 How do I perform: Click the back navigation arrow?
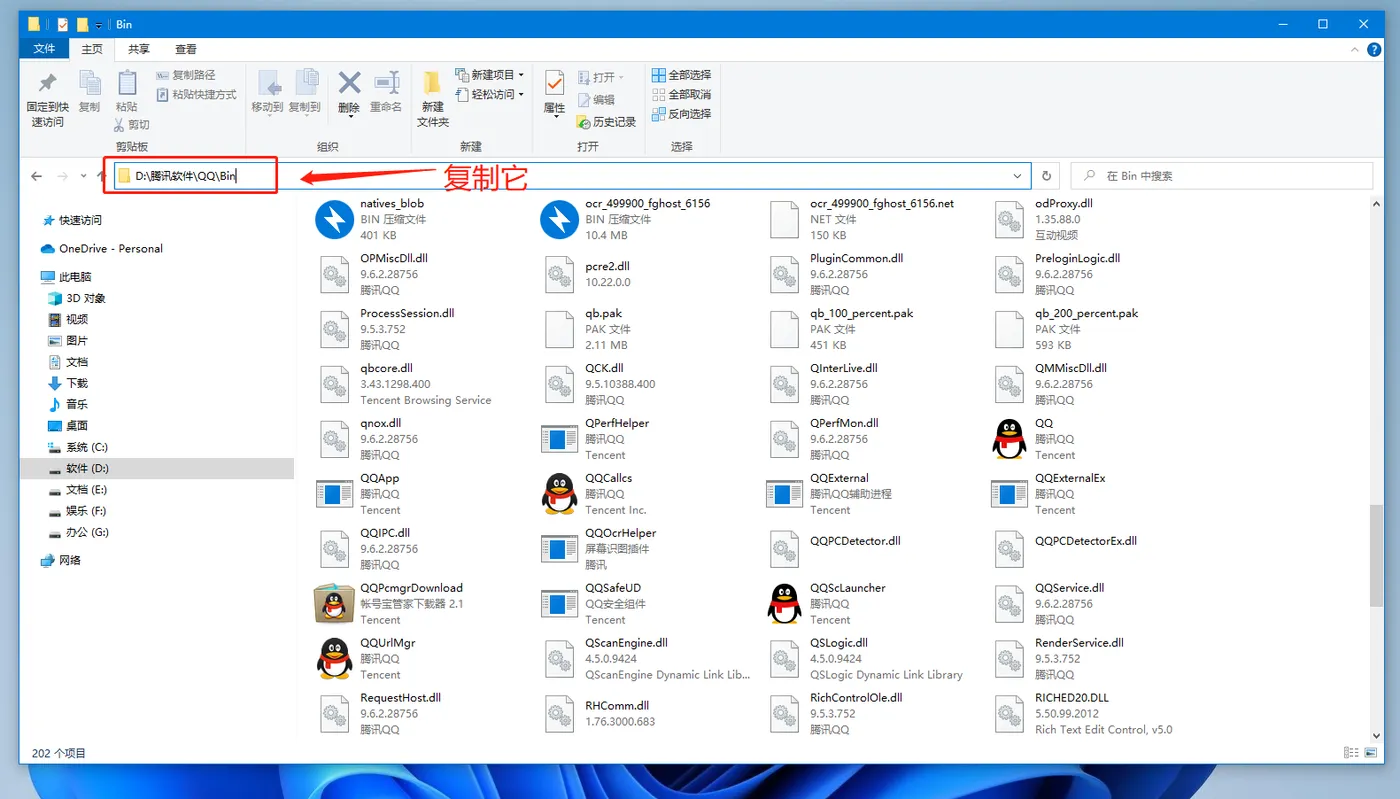click(x=37, y=176)
